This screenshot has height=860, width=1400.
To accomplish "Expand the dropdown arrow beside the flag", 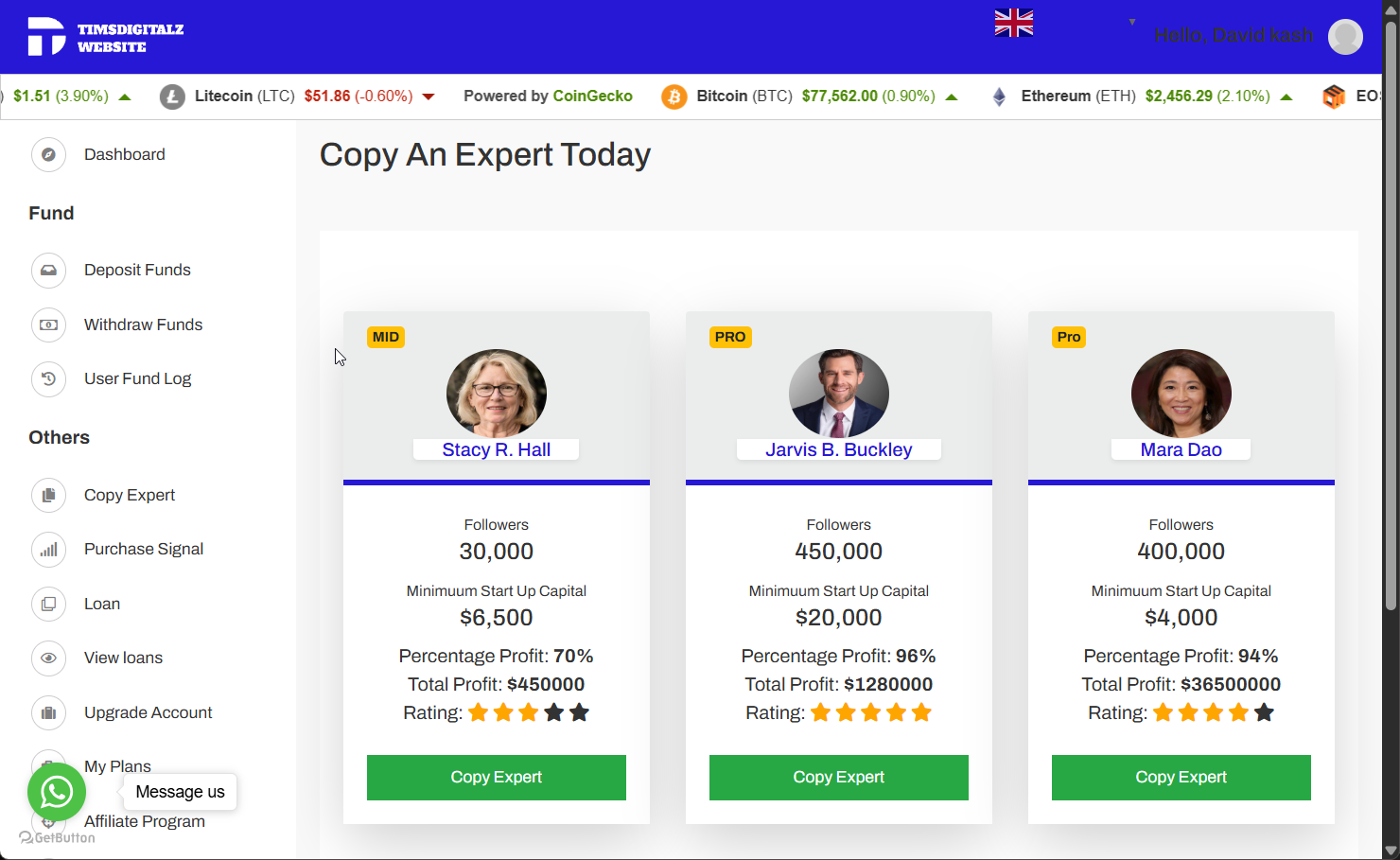I will tap(1132, 22).
